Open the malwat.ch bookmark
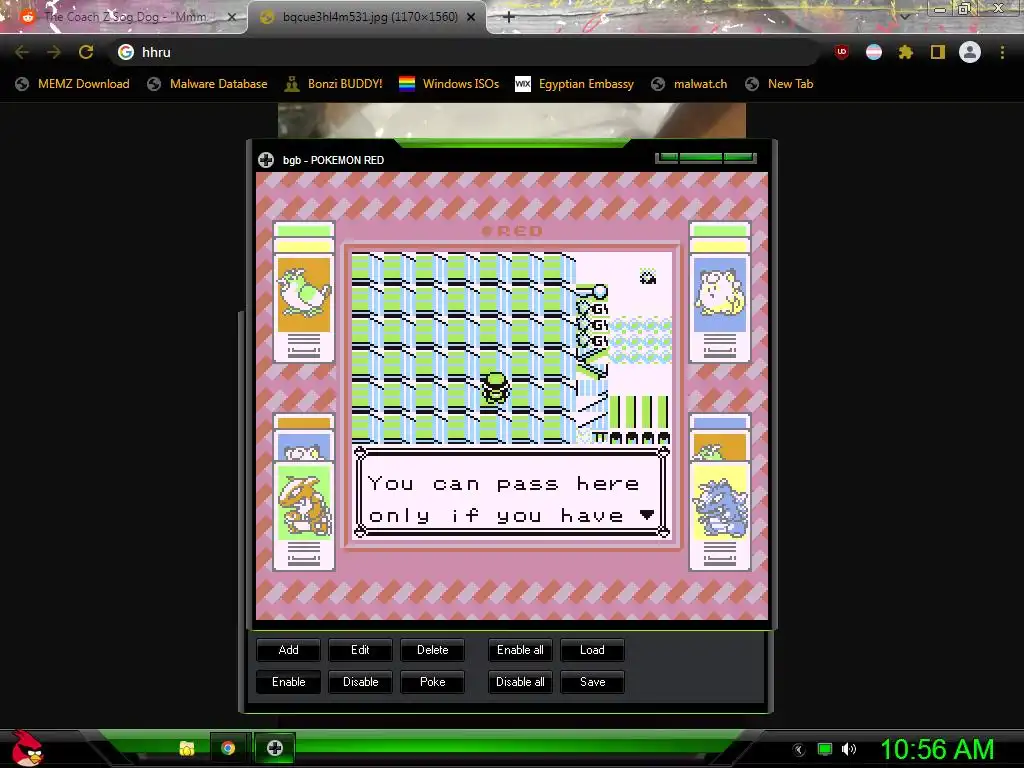This screenshot has height=768, width=1024. pyautogui.click(x=689, y=84)
